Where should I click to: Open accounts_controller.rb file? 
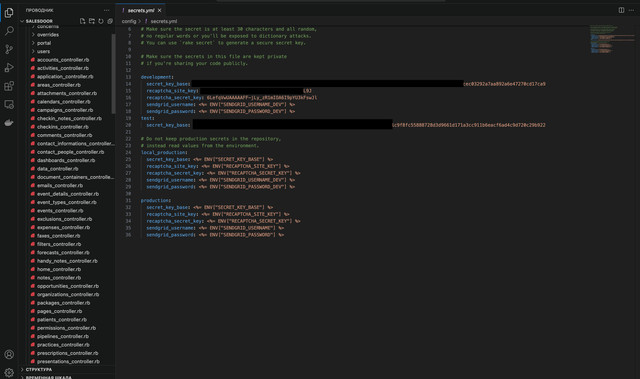tap(63, 60)
